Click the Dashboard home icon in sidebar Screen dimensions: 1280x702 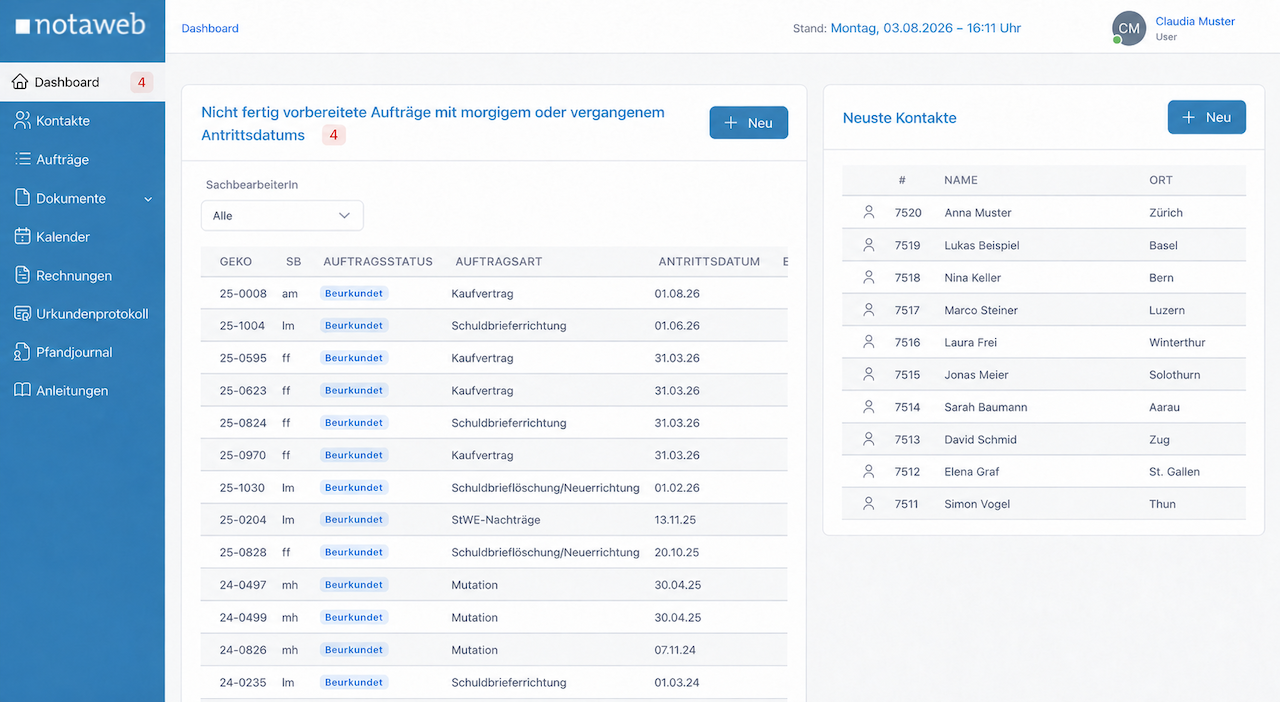[20, 82]
